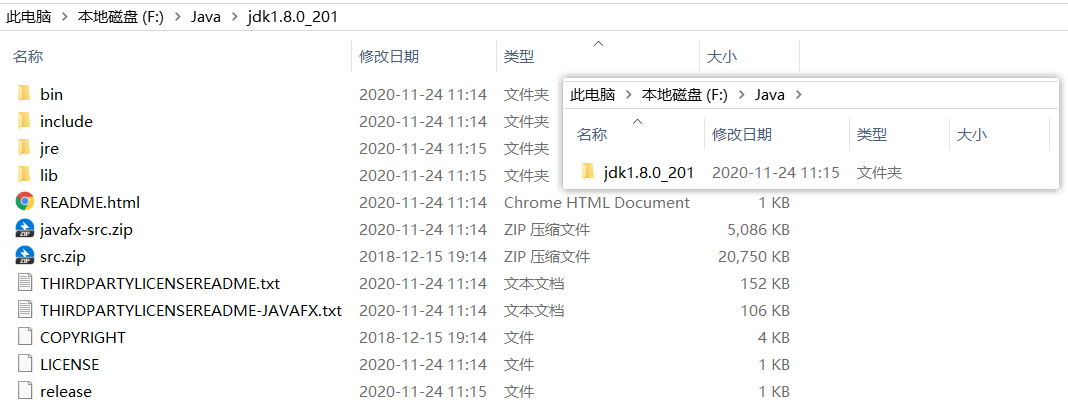Select file name THIRDPARTYLICENSEREADME.txt
The height and width of the screenshot is (407, 1068).
coord(160,283)
